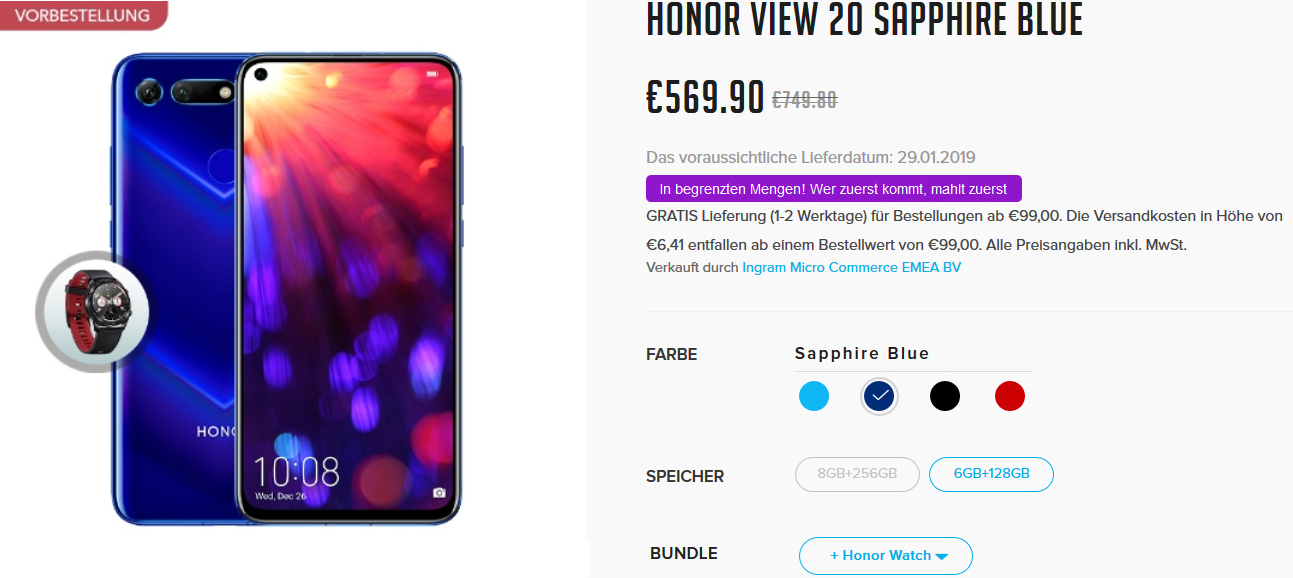Expand the Honor Watch bundle dropdown

coord(886,556)
